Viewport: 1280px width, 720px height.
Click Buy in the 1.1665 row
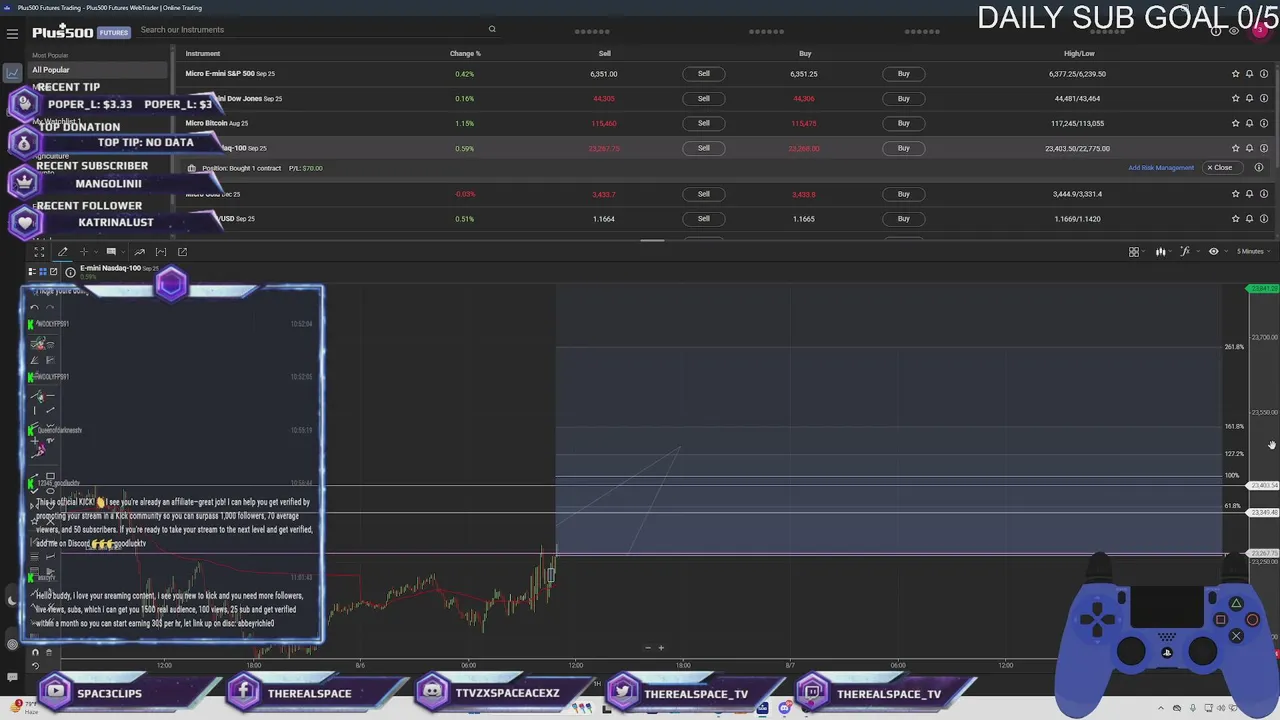click(x=903, y=218)
